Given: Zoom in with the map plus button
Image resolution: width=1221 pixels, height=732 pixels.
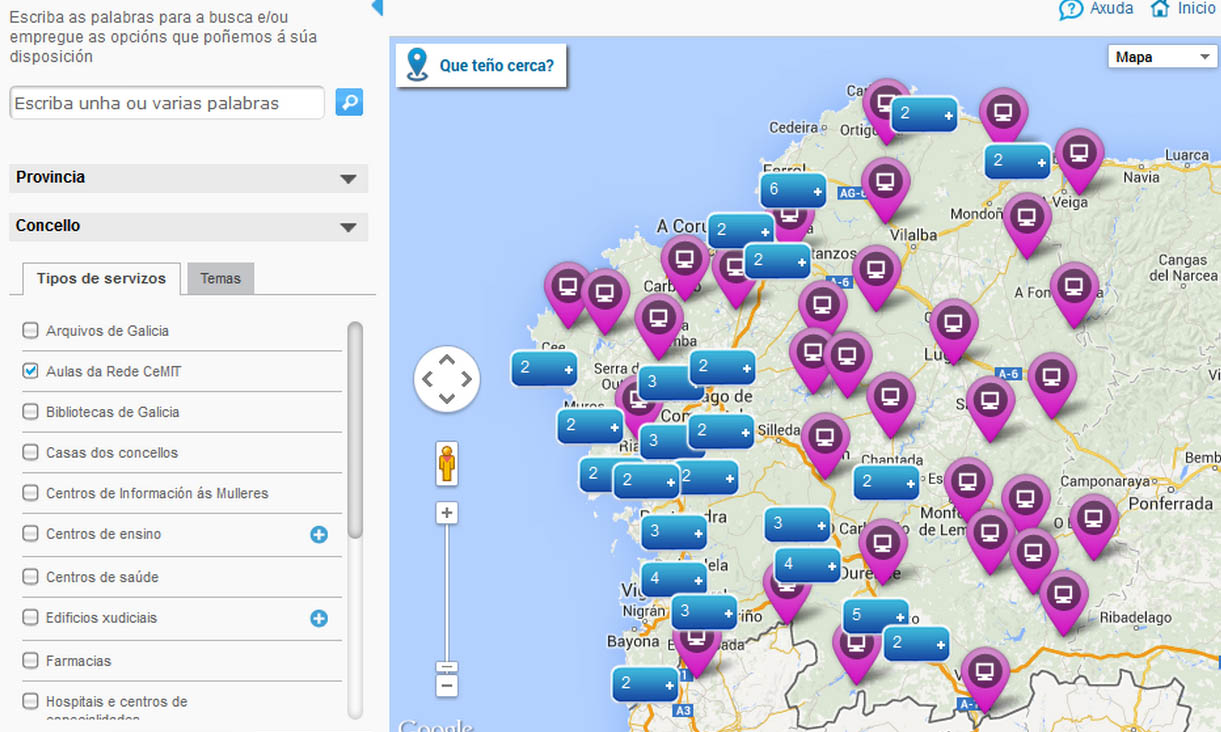Looking at the screenshot, I should [x=447, y=513].
